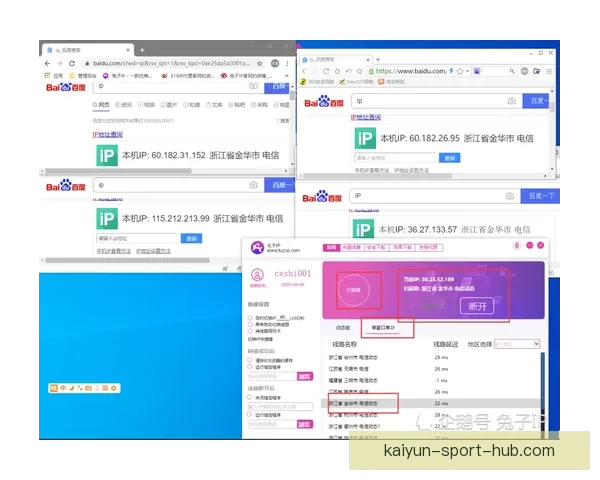Viewport: 600px width, 480px height.
Task: Click 查询 in the 360 browser's IP lookup
Action: (450, 158)
